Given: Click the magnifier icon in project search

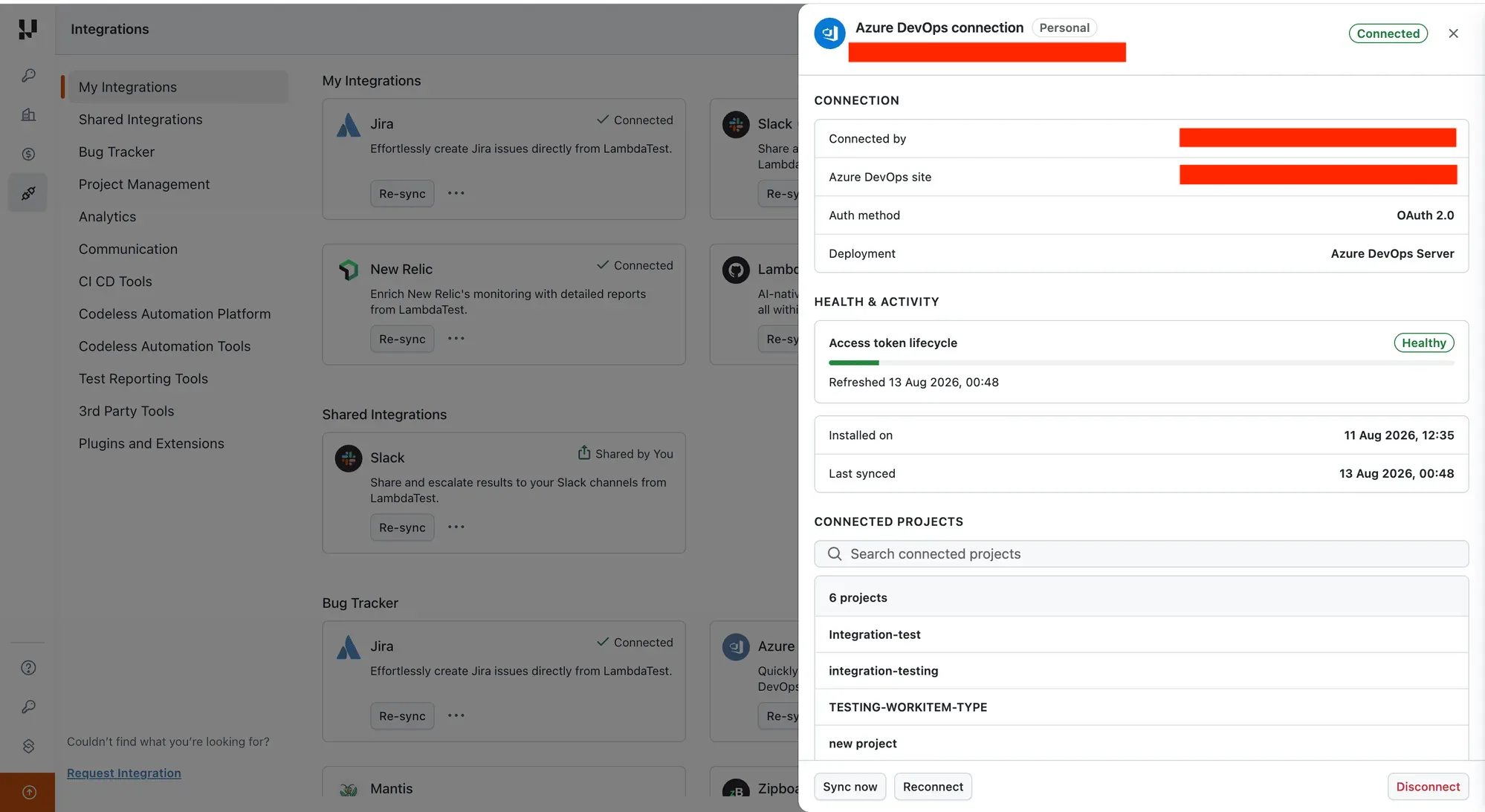Looking at the screenshot, I should pyautogui.click(x=835, y=554).
